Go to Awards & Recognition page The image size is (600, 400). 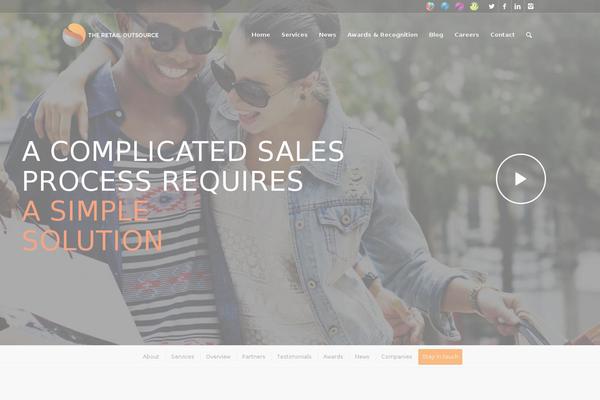(x=382, y=35)
